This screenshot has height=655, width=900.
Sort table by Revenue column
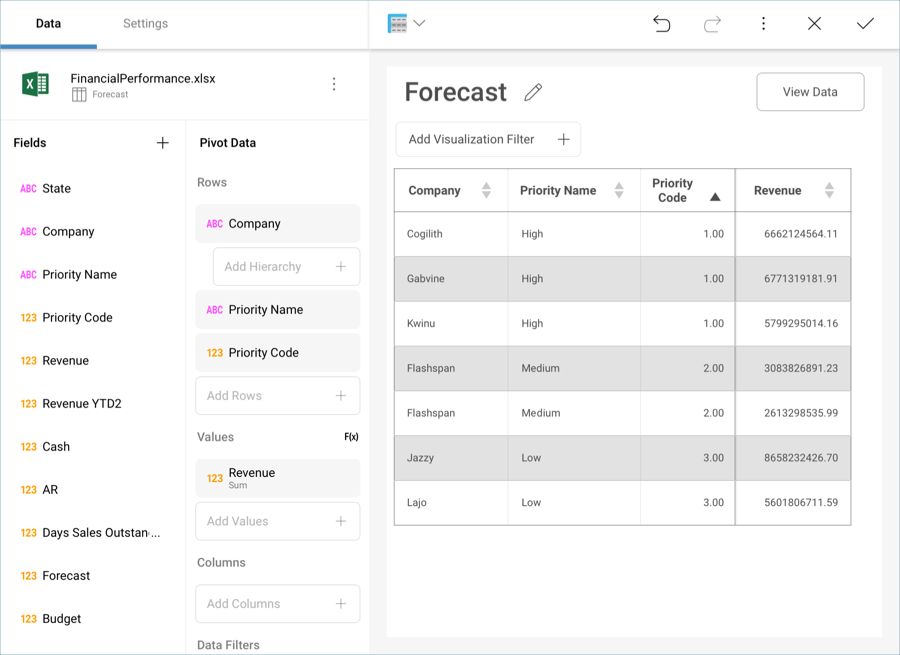(x=829, y=191)
